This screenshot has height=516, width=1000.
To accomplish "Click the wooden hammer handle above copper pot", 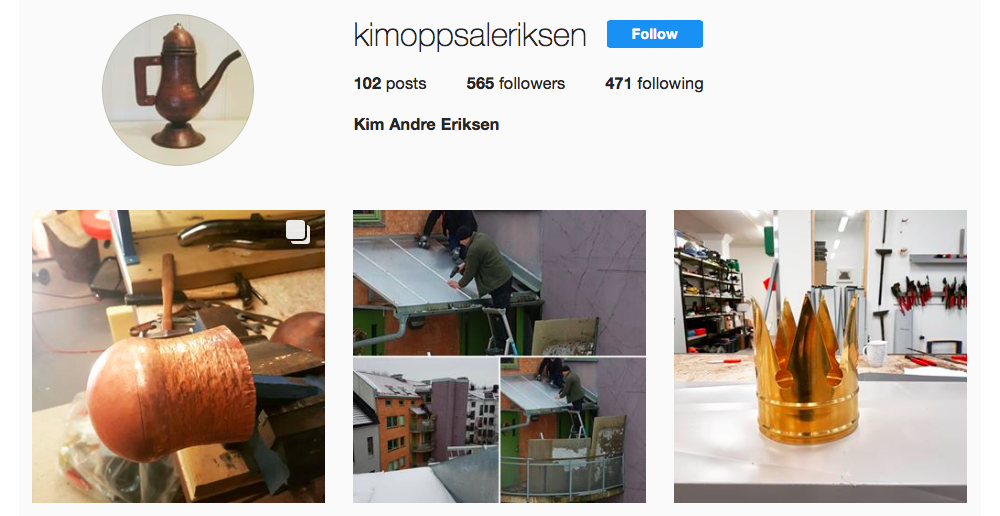I will (168, 292).
